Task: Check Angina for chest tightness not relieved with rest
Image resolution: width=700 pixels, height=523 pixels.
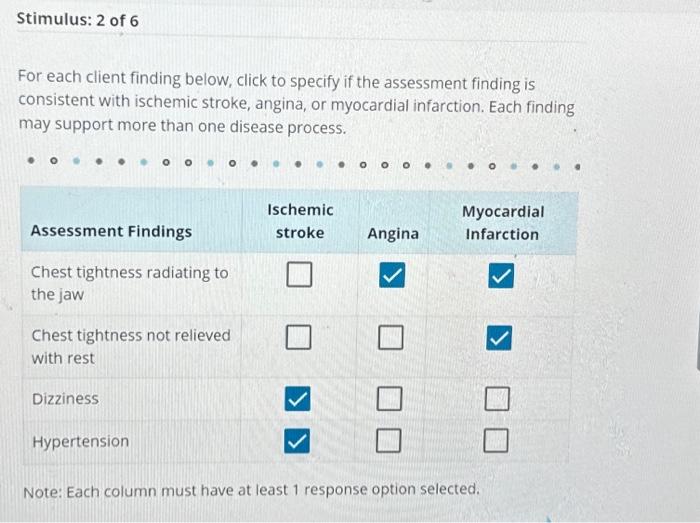Action: point(391,337)
